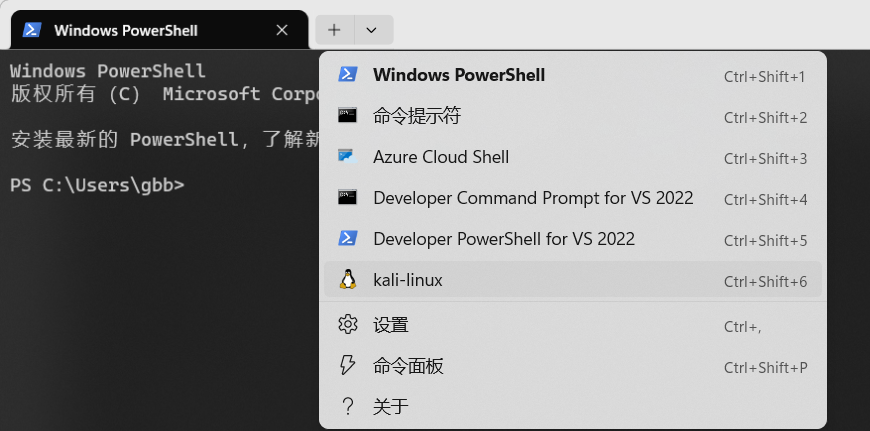This screenshot has height=431, width=870.
Task: Open 命令面板 from the menu
Action: (x=408, y=366)
